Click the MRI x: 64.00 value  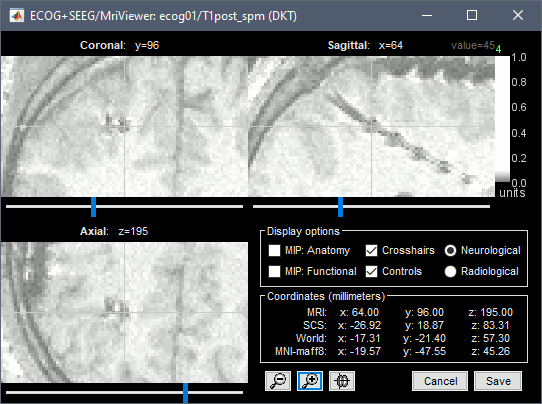[x=359, y=312]
